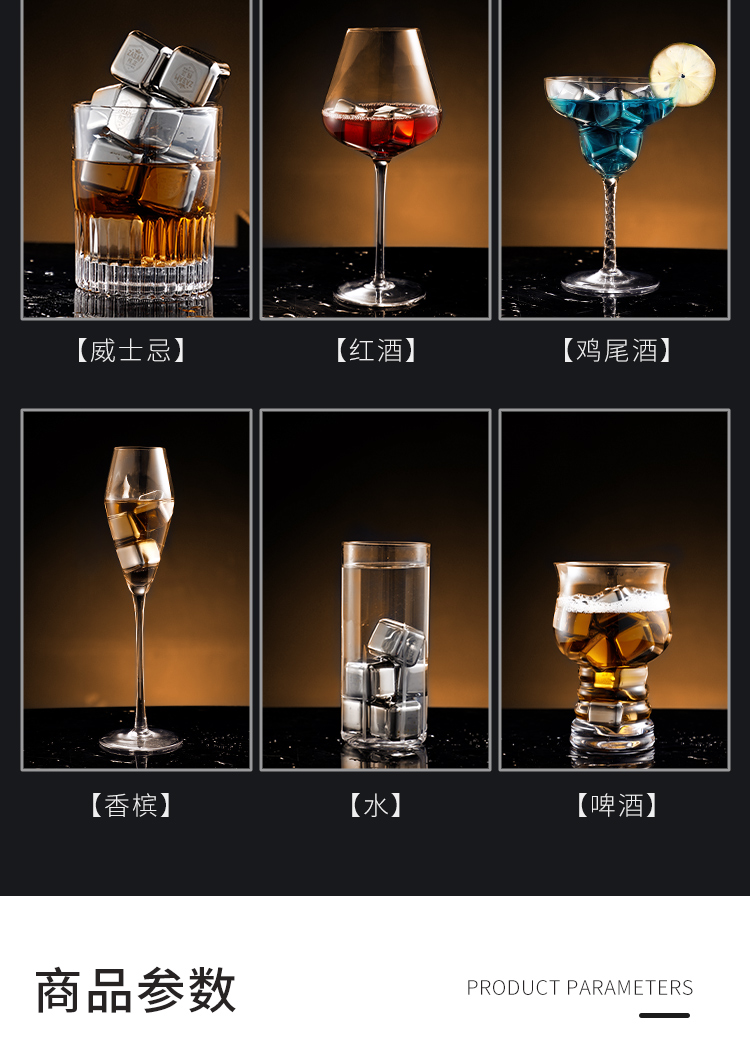Open the water glass photo
Screen dimensions: 750x1040
(375, 590)
